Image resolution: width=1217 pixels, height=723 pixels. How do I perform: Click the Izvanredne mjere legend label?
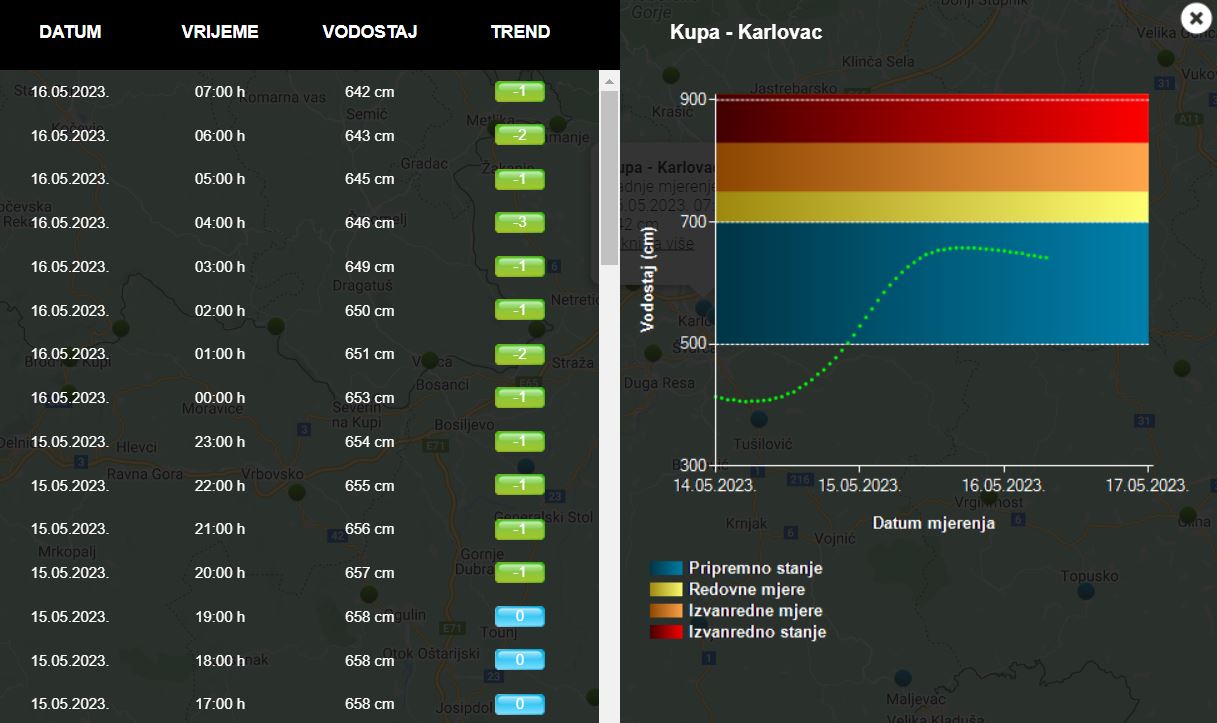click(x=755, y=611)
